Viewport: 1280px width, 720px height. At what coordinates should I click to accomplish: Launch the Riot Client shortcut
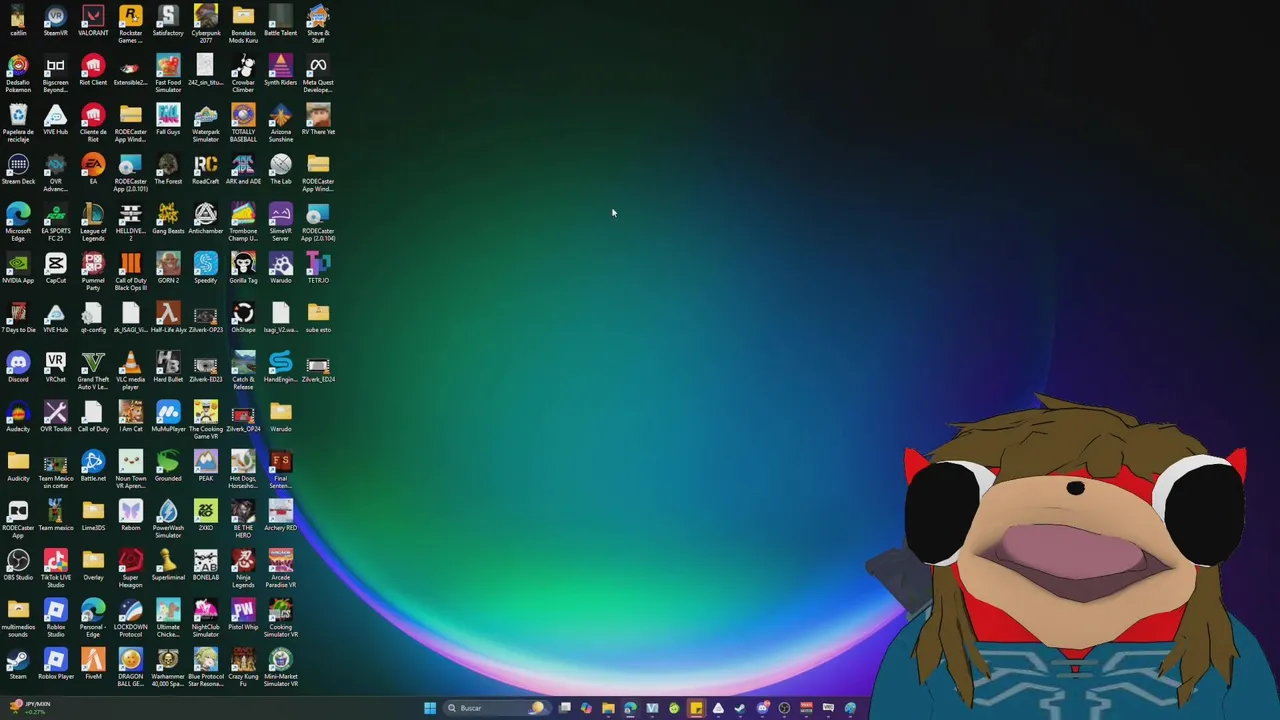(93, 71)
